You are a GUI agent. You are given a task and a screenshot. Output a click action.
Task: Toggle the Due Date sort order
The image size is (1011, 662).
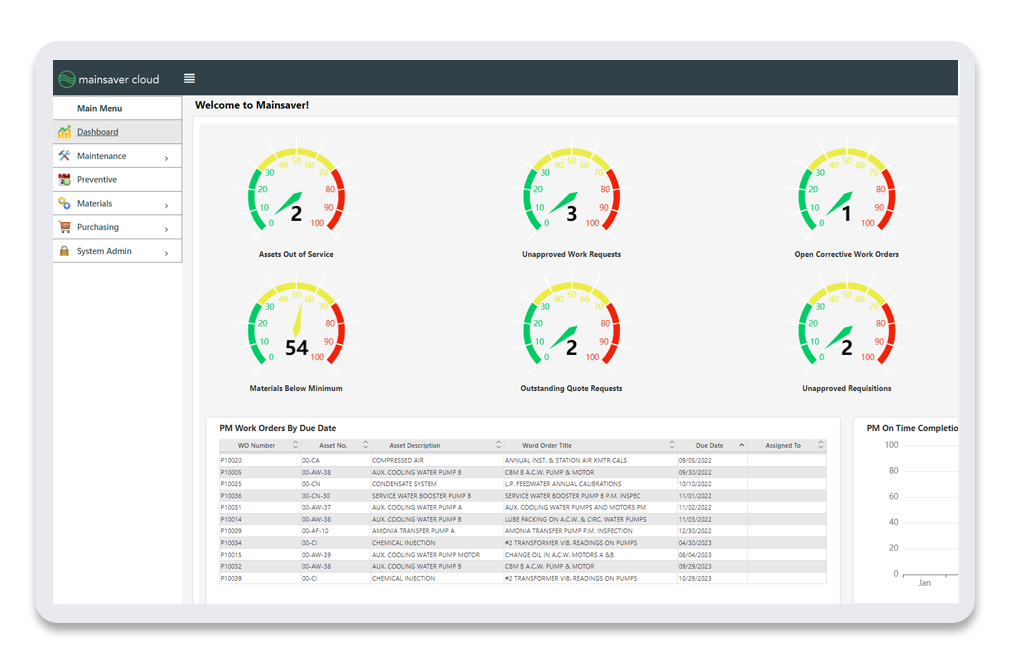741,445
